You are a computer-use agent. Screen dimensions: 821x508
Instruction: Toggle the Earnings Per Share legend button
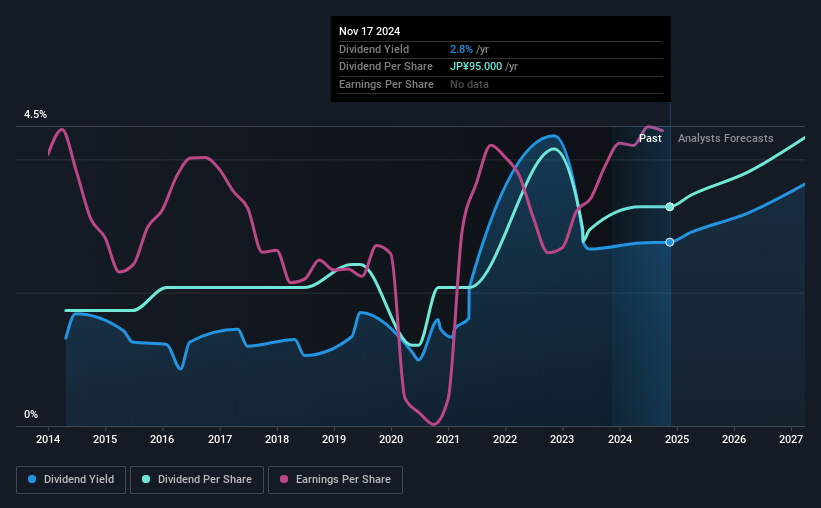(x=335, y=480)
